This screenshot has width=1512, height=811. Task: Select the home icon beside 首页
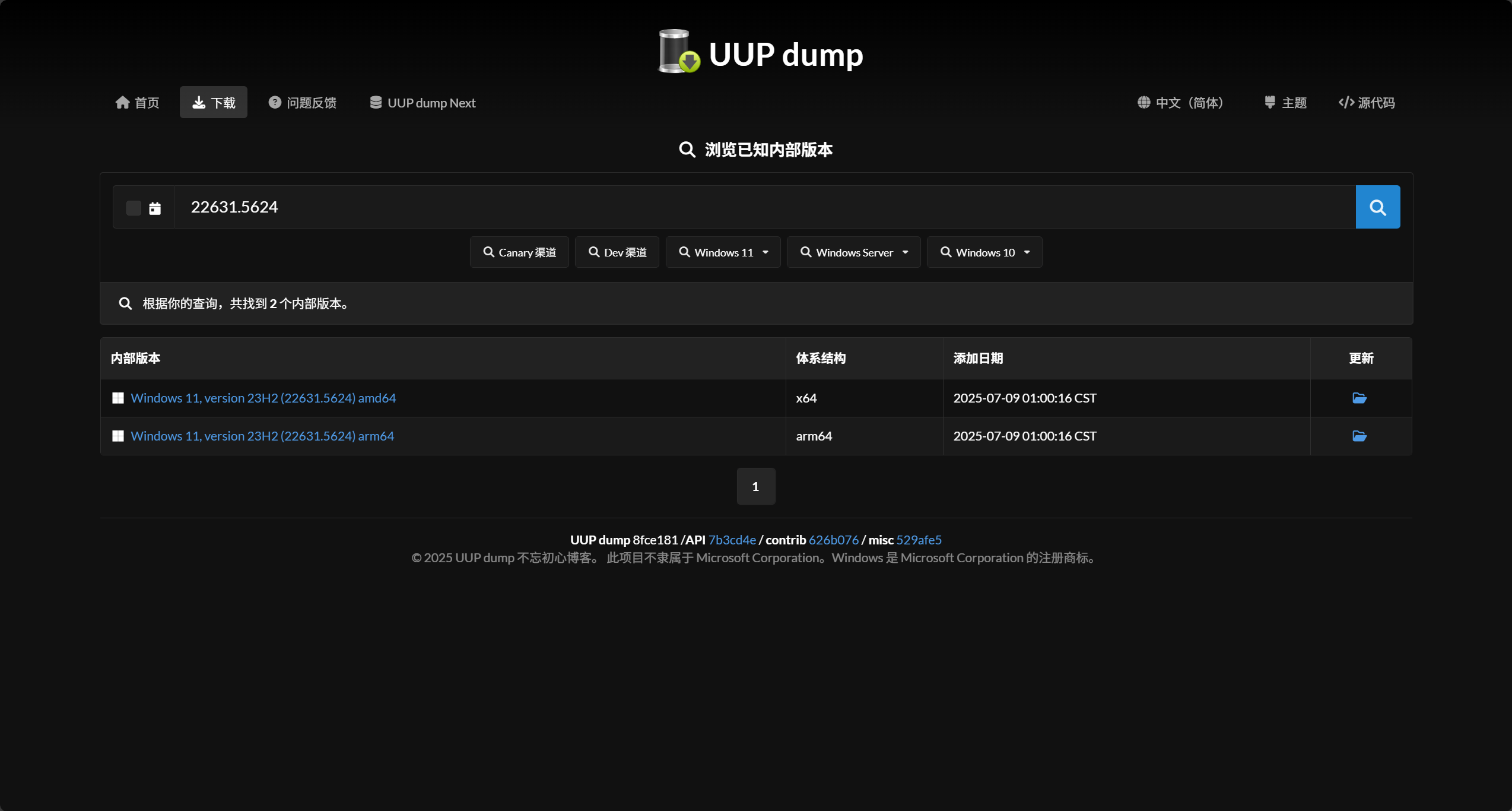click(x=123, y=102)
